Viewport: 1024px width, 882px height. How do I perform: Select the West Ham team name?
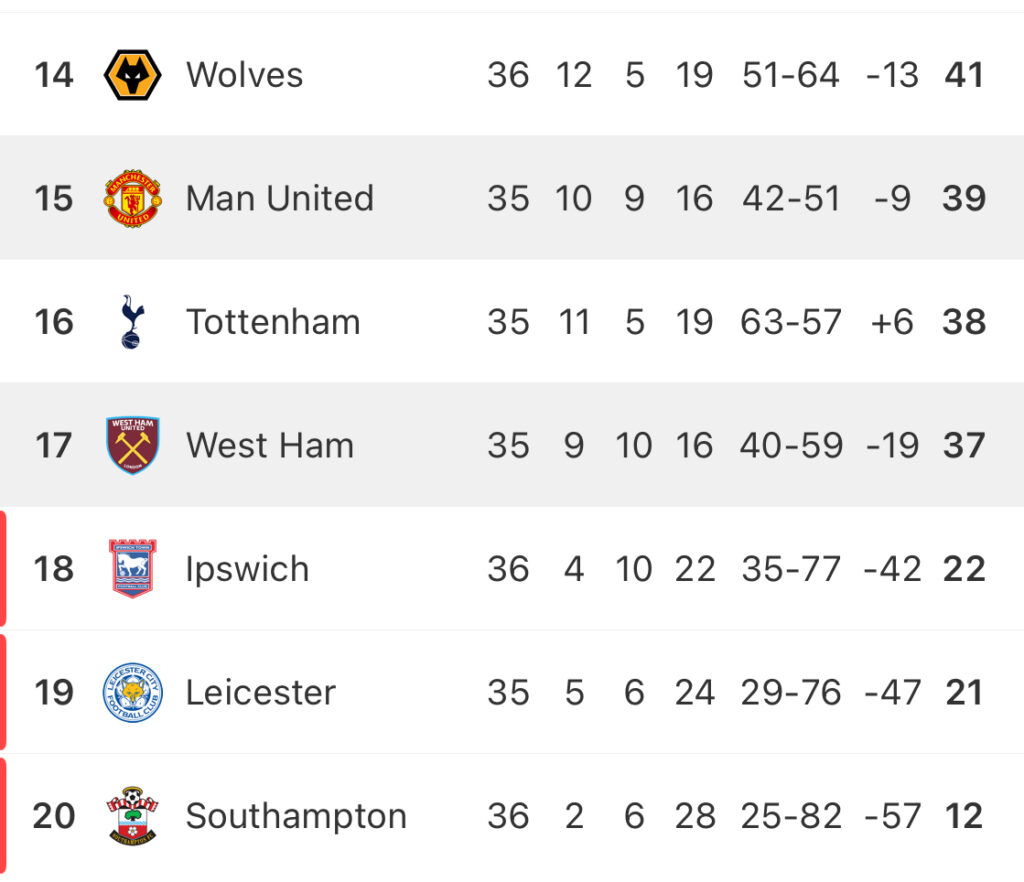click(x=270, y=445)
